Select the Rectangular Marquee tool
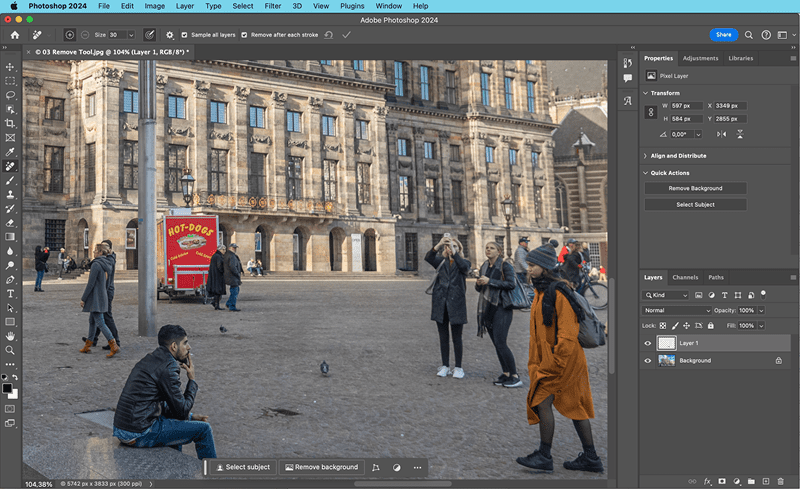This screenshot has width=800, height=489. [10, 81]
